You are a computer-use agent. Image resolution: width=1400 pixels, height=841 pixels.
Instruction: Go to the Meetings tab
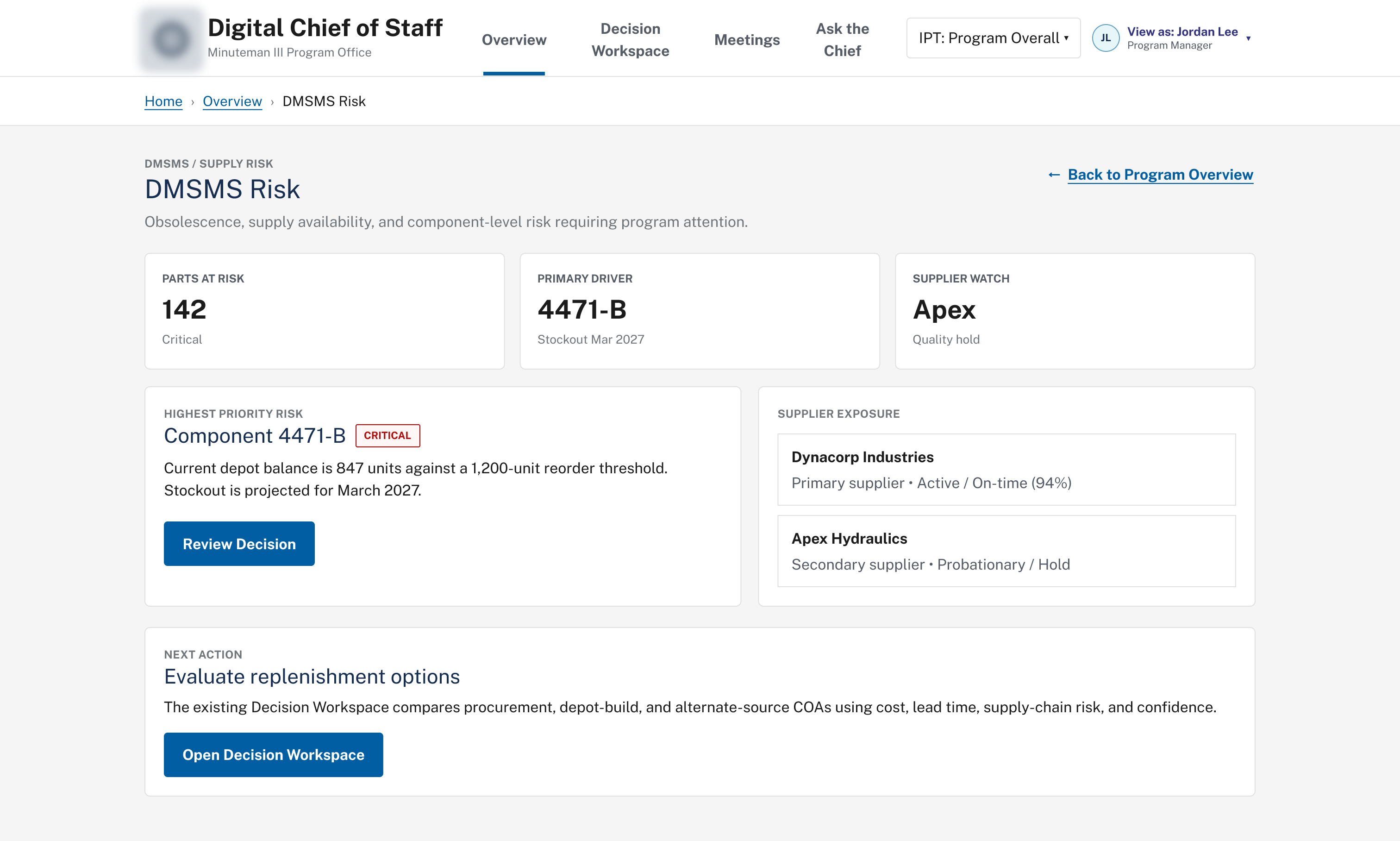747,40
